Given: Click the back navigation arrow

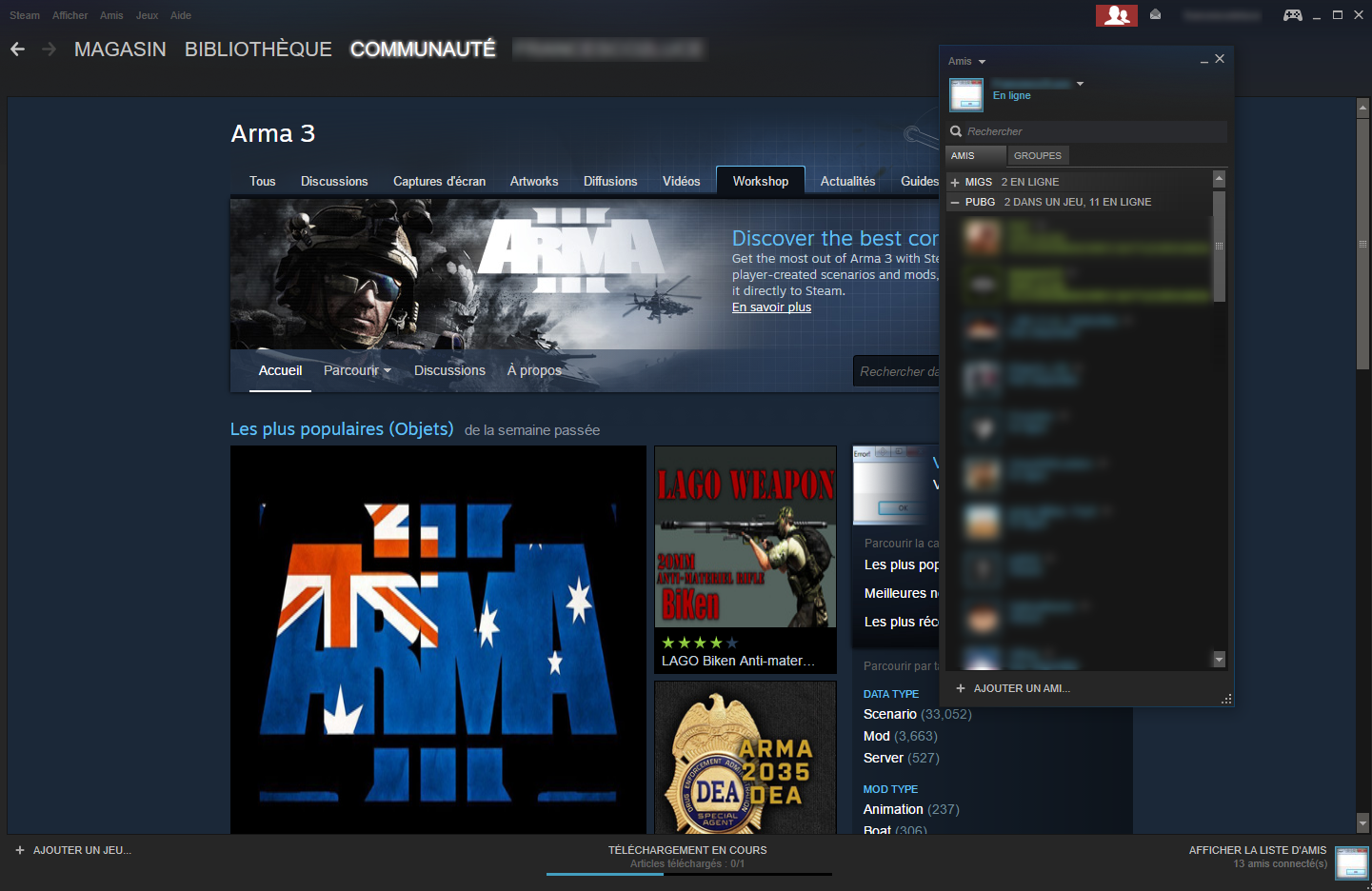Looking at the screenshot, I should [16, 49].
